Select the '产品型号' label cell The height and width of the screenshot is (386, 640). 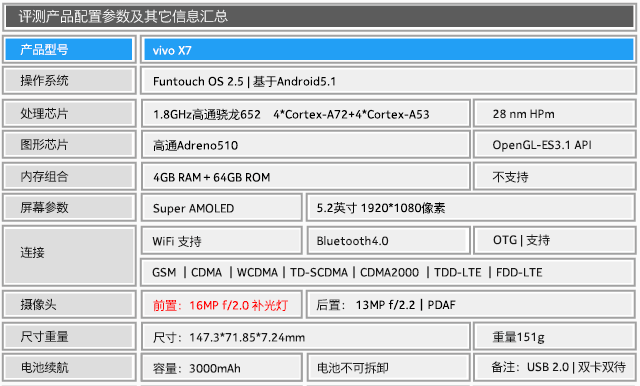[x=69, y=49]
